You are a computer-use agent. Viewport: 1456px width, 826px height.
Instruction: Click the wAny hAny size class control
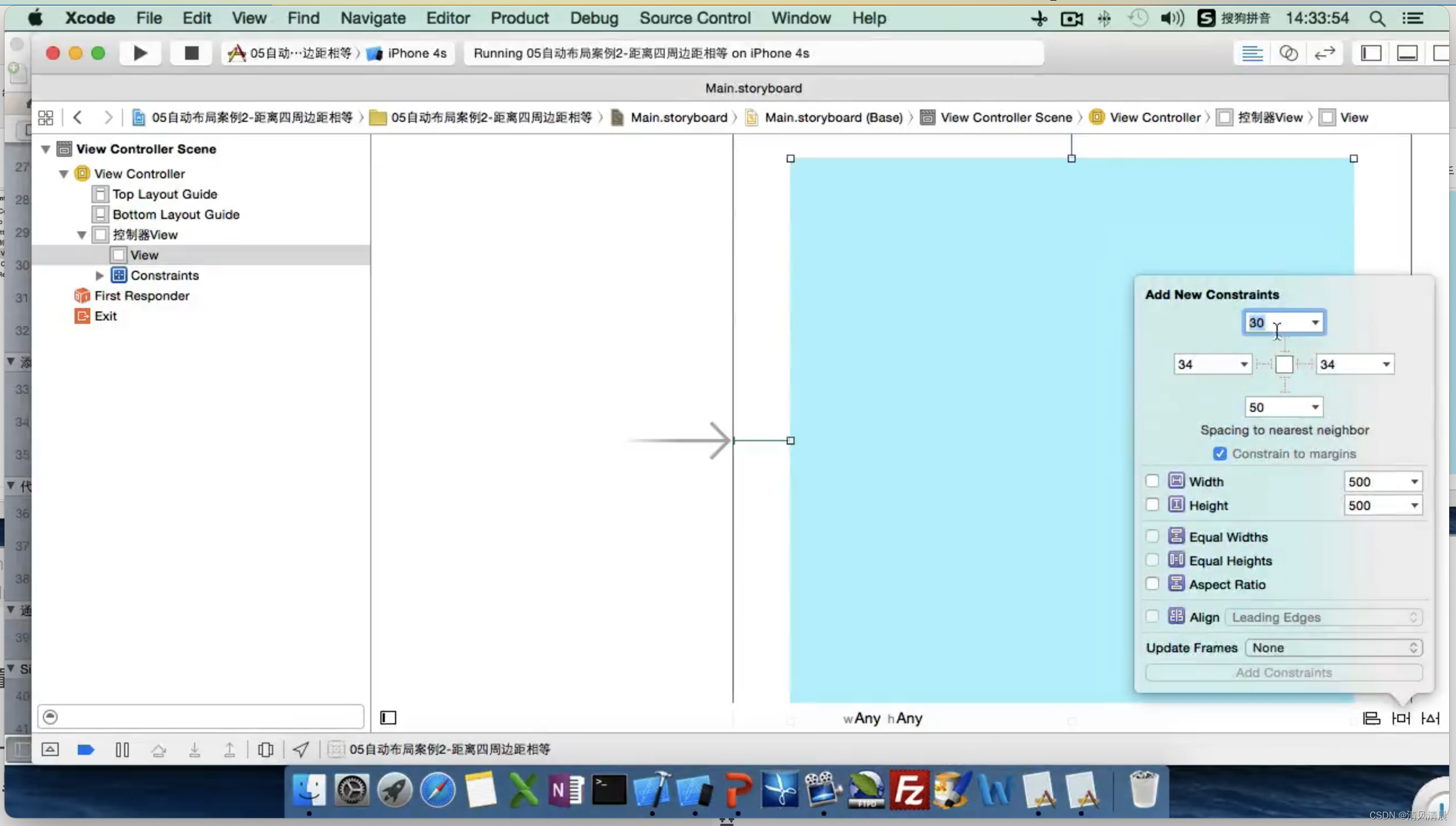(x=883, y=718)
